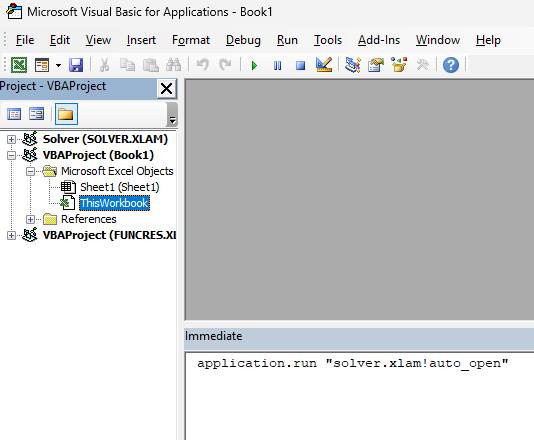The height and width of the screenshot is (440, 534).
Task: Save the Book1 project
Action: [76, 65]
